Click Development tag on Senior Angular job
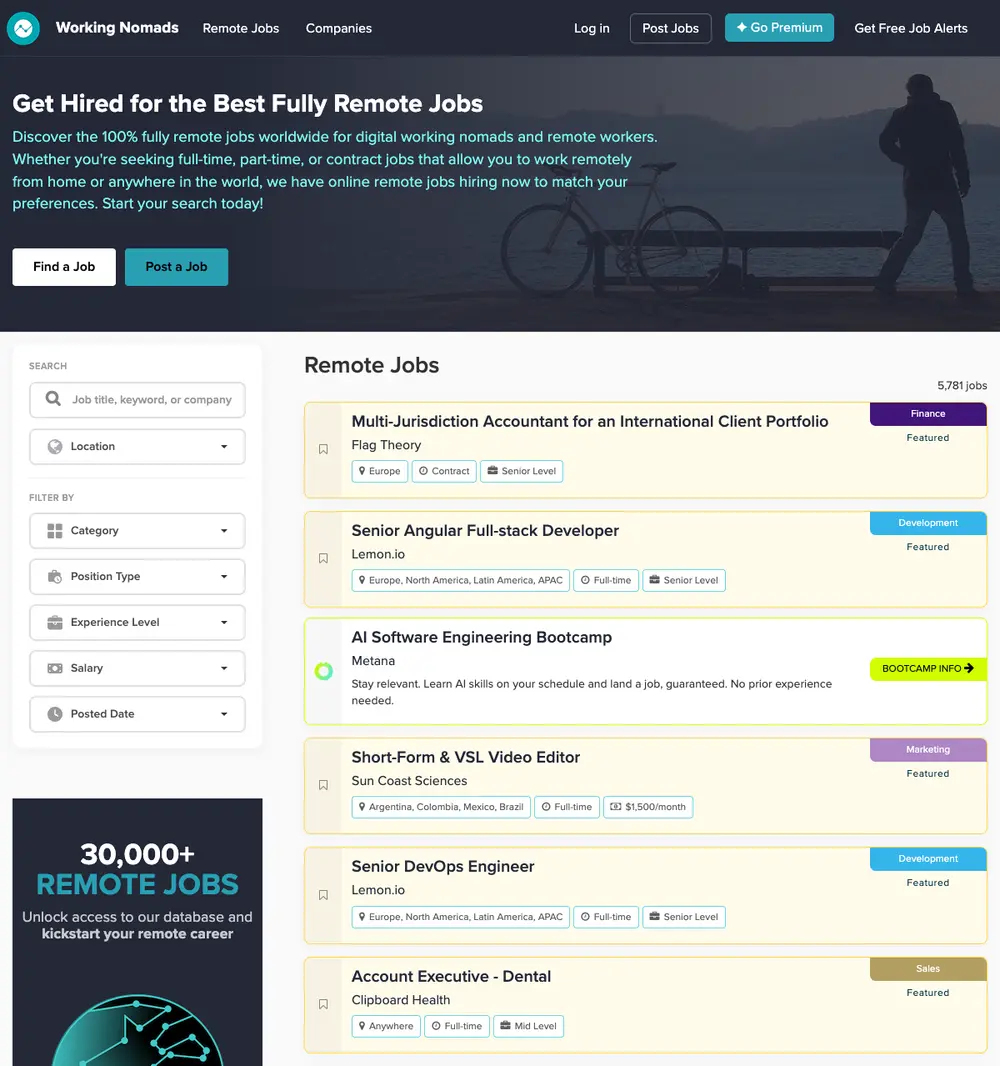The width and height of the screenshot is (1000, 1066). point(928,523)
